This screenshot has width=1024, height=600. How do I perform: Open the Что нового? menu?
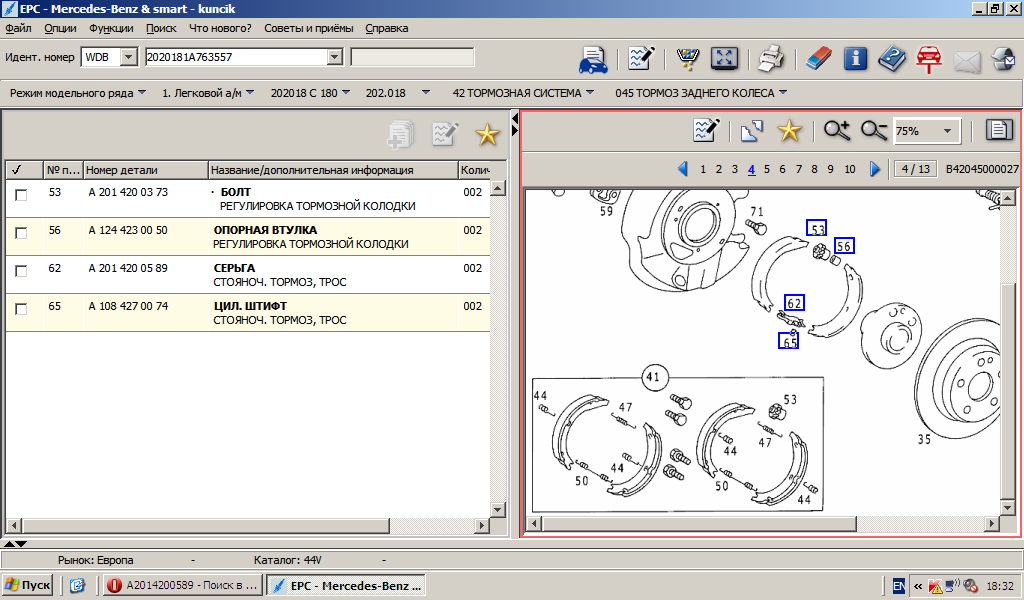(x=220, y=28)
